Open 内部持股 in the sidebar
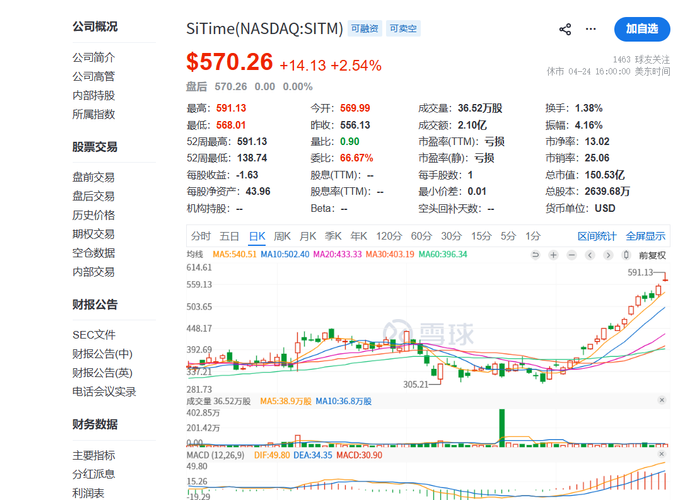The image size is (699, 500). pyautogui.click(x=94, y=95)
